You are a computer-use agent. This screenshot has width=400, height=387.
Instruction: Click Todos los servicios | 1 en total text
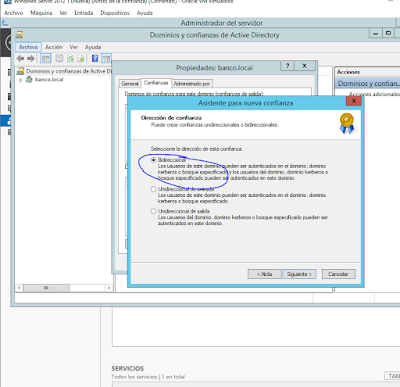(x=148, y=377)
